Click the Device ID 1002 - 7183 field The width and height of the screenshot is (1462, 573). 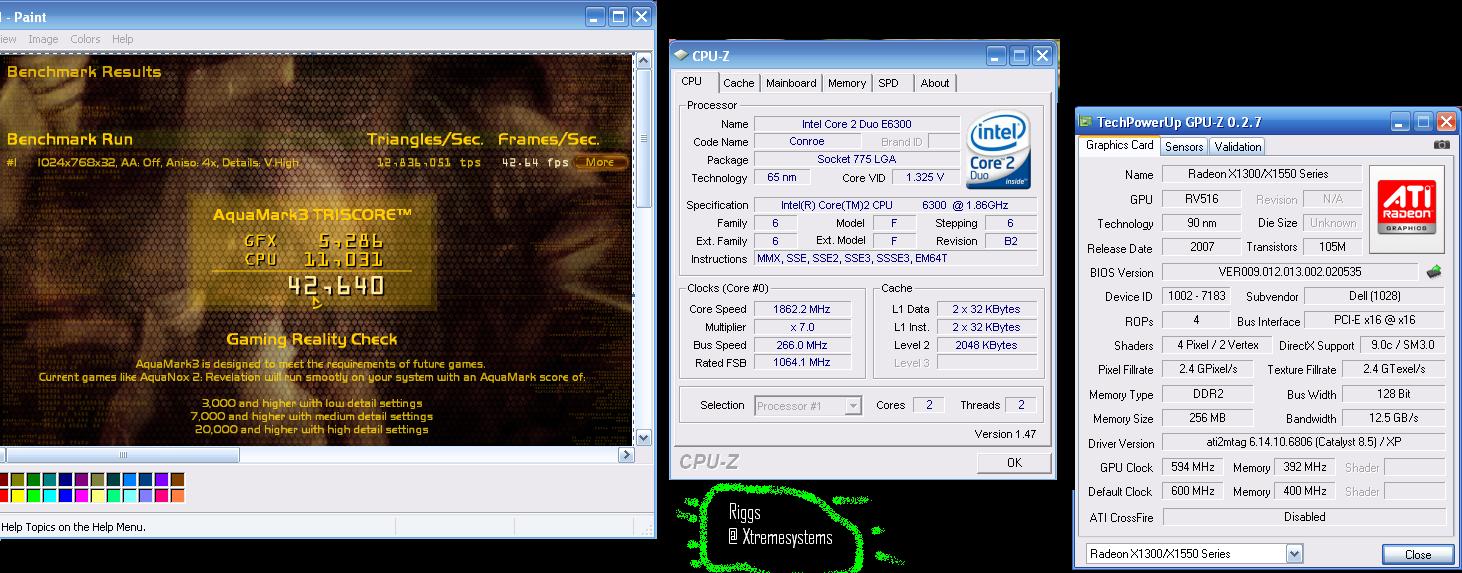[x=1198, y=296]
